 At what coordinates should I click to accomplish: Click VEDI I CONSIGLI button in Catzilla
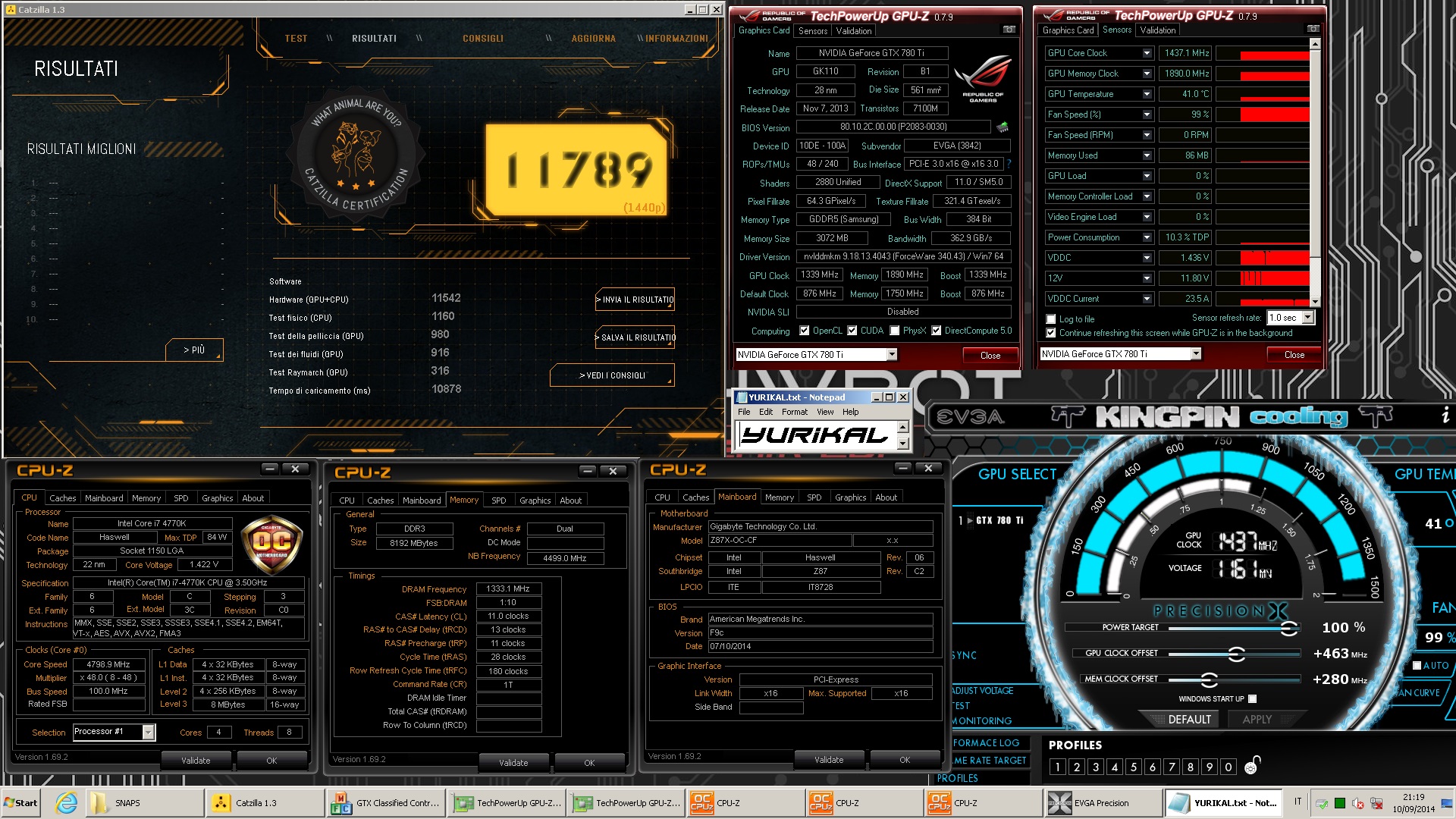(x=612, y=375)
